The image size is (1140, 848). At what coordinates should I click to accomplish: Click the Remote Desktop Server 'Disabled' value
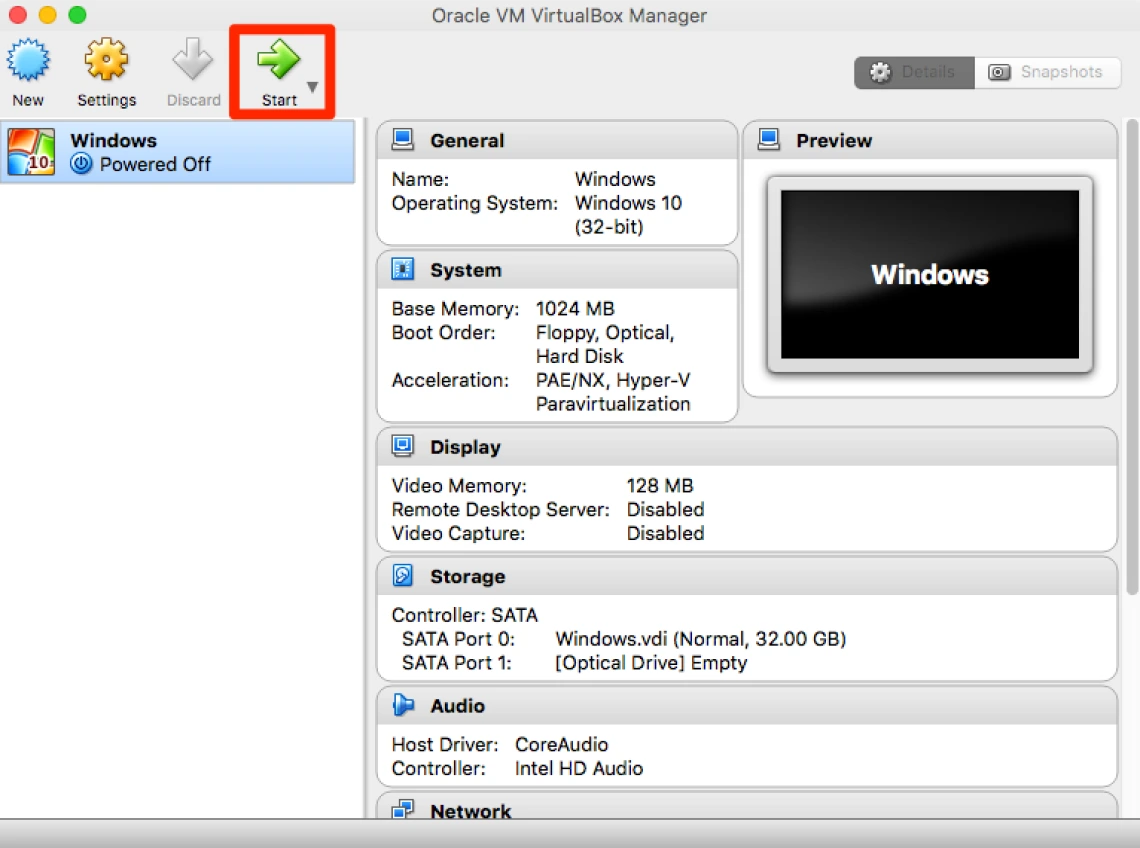[665, 509]
